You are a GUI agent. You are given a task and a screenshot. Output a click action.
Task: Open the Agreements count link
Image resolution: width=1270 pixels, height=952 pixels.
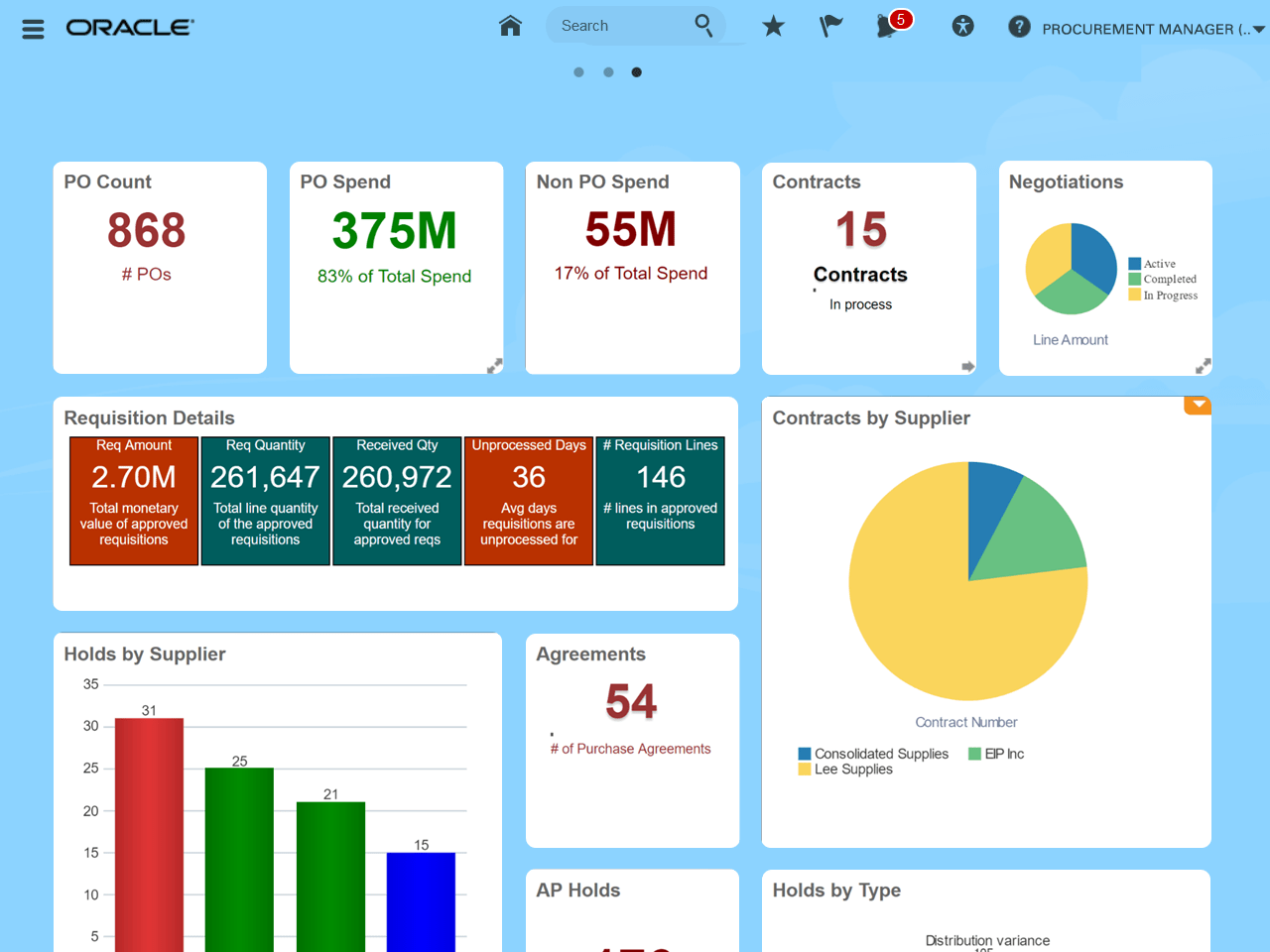pyautogui.click(x=630, y=702)
